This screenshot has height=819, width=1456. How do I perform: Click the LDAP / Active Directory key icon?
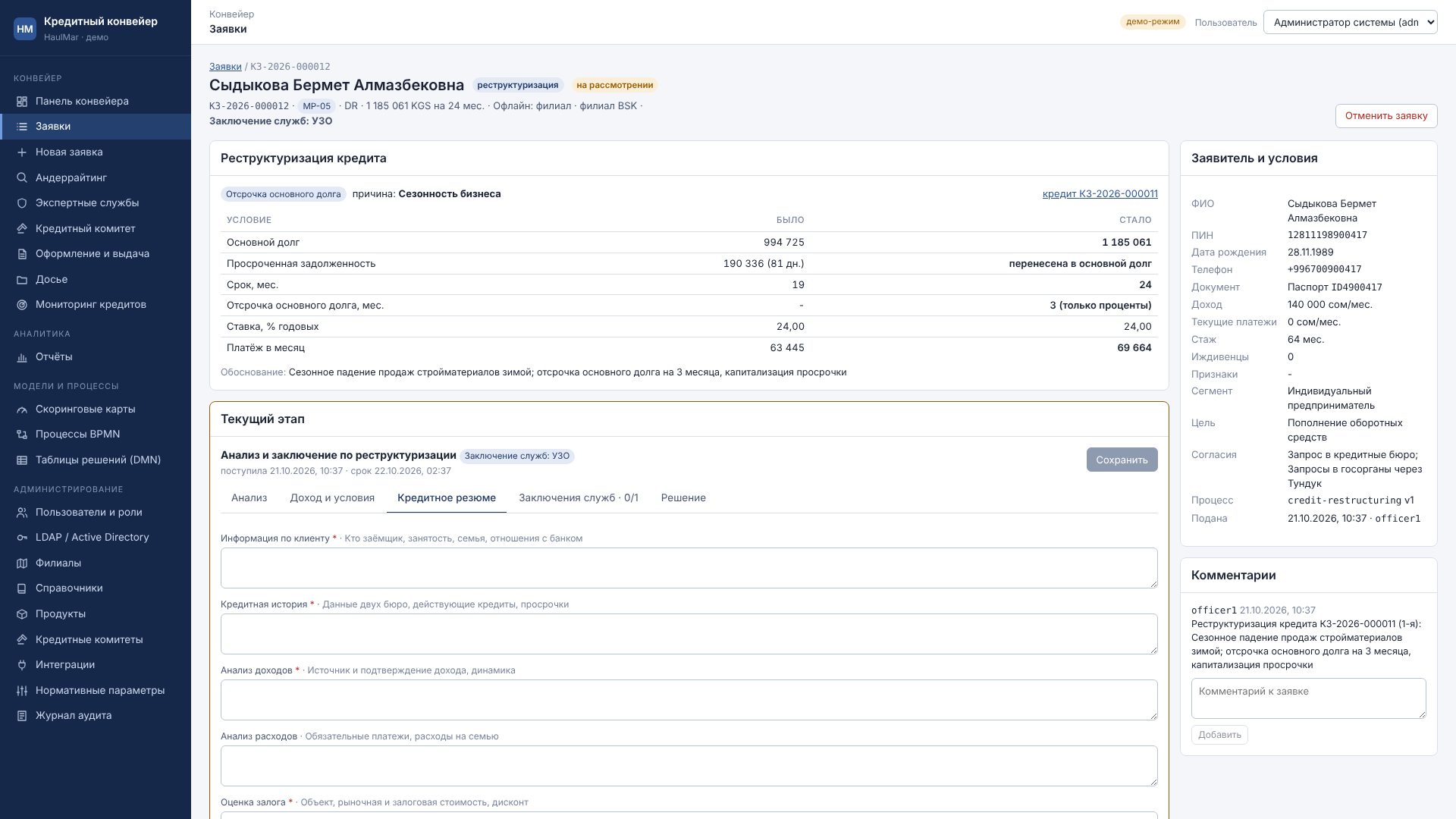click(x=22, y=538)
